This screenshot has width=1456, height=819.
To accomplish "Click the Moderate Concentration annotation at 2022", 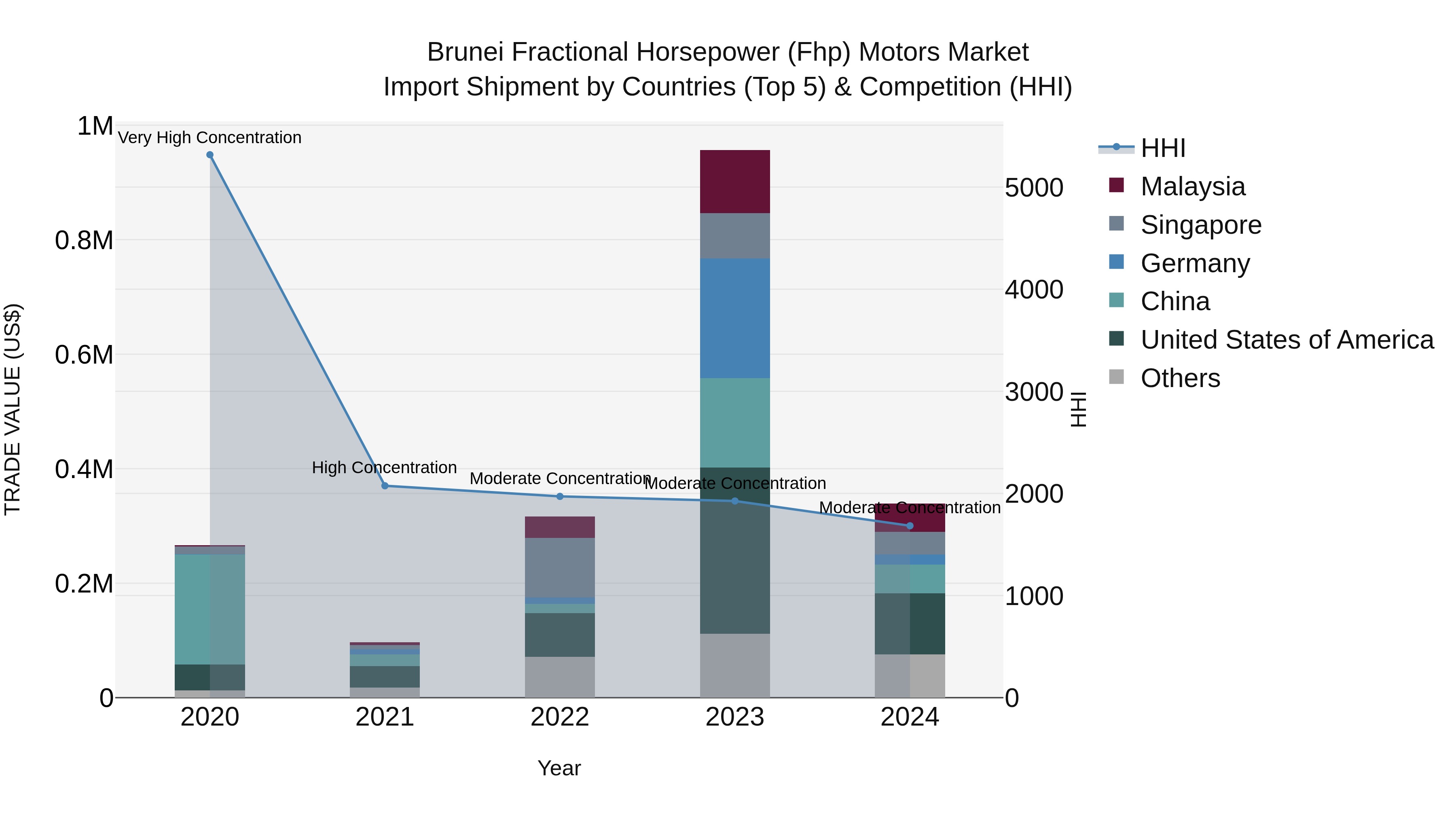I will (x=560, y=478).
